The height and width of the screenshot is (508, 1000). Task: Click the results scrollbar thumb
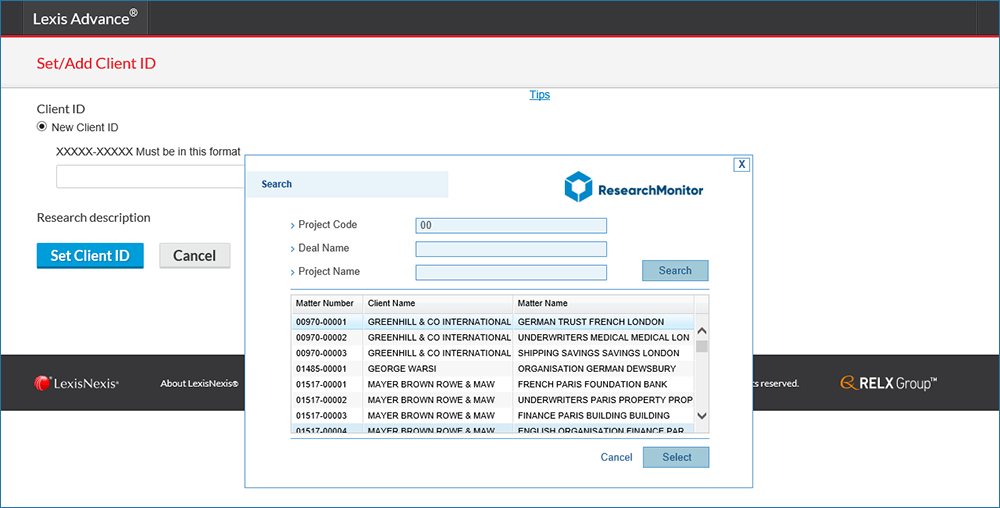tap(702, 346)
